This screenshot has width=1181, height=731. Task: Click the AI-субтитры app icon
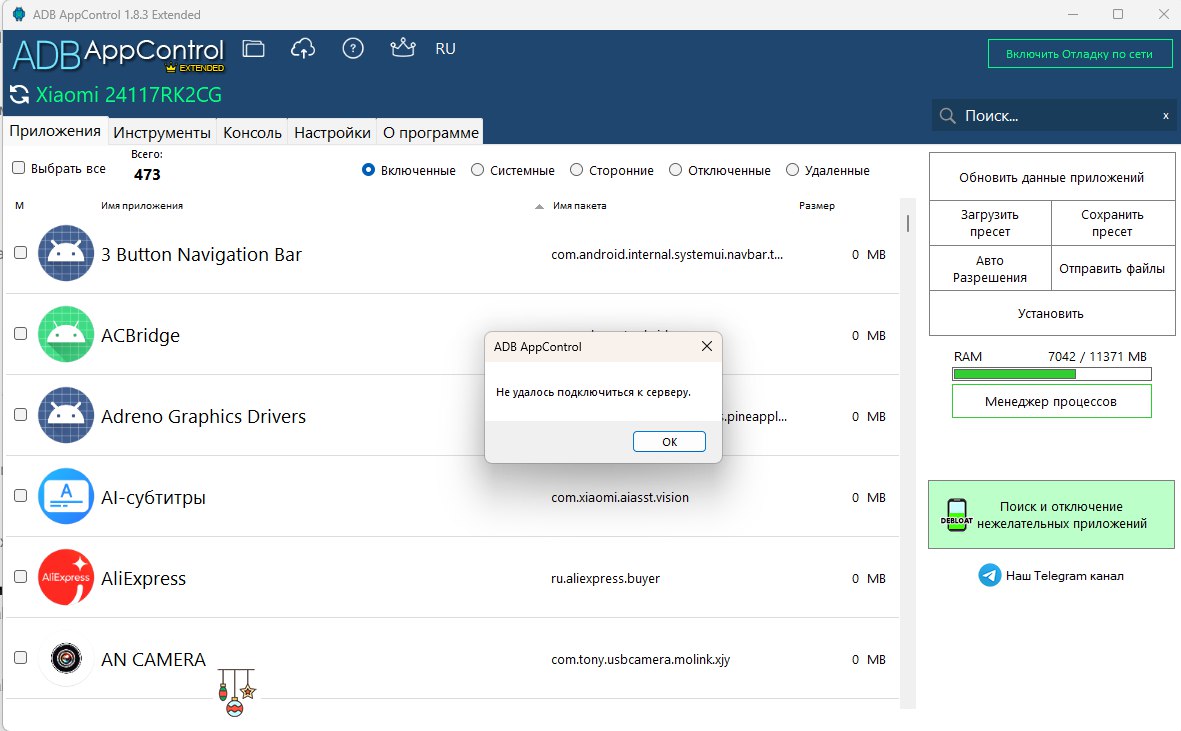click(66, 496)
